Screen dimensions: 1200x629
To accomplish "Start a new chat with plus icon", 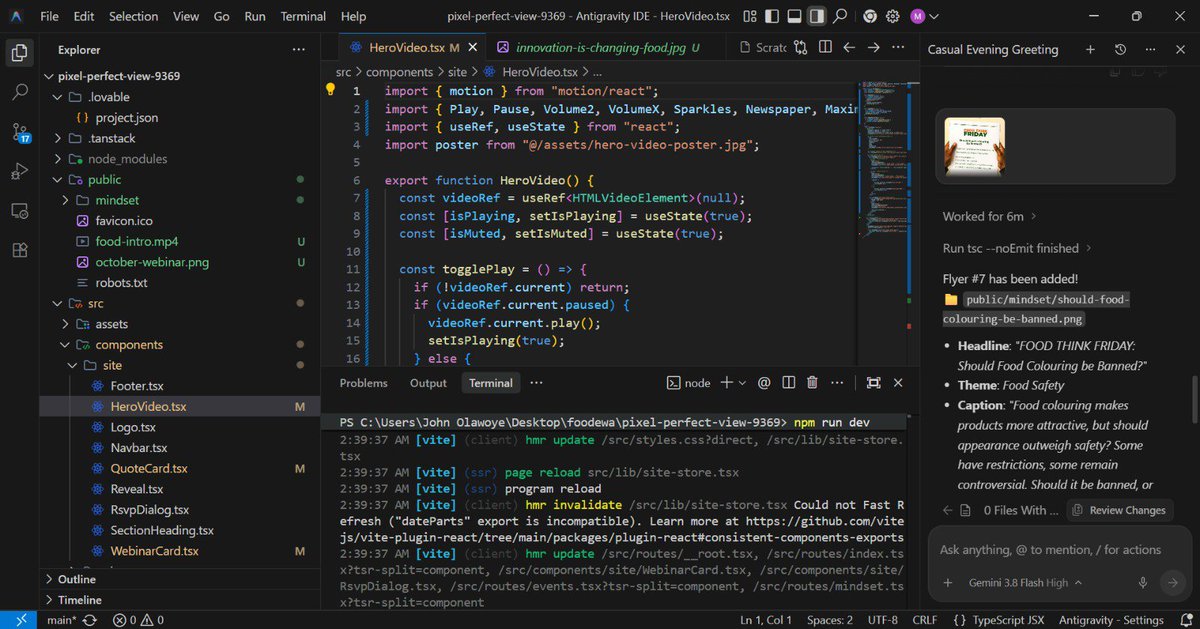I will point(1090,49).
